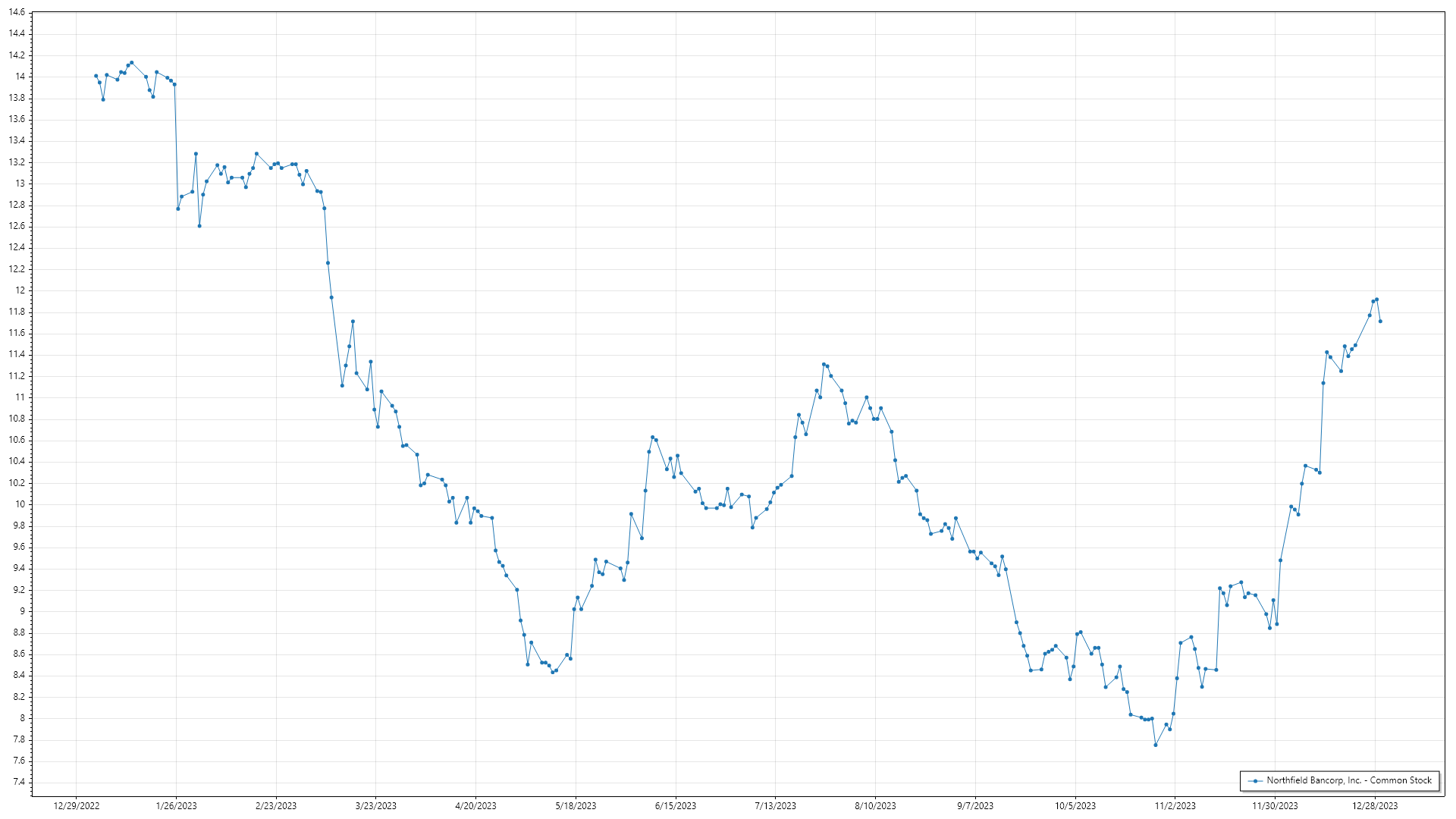Select the 1/26/2023 x-axis date label
Screen dimensions: 1456x819
point(176,806)
